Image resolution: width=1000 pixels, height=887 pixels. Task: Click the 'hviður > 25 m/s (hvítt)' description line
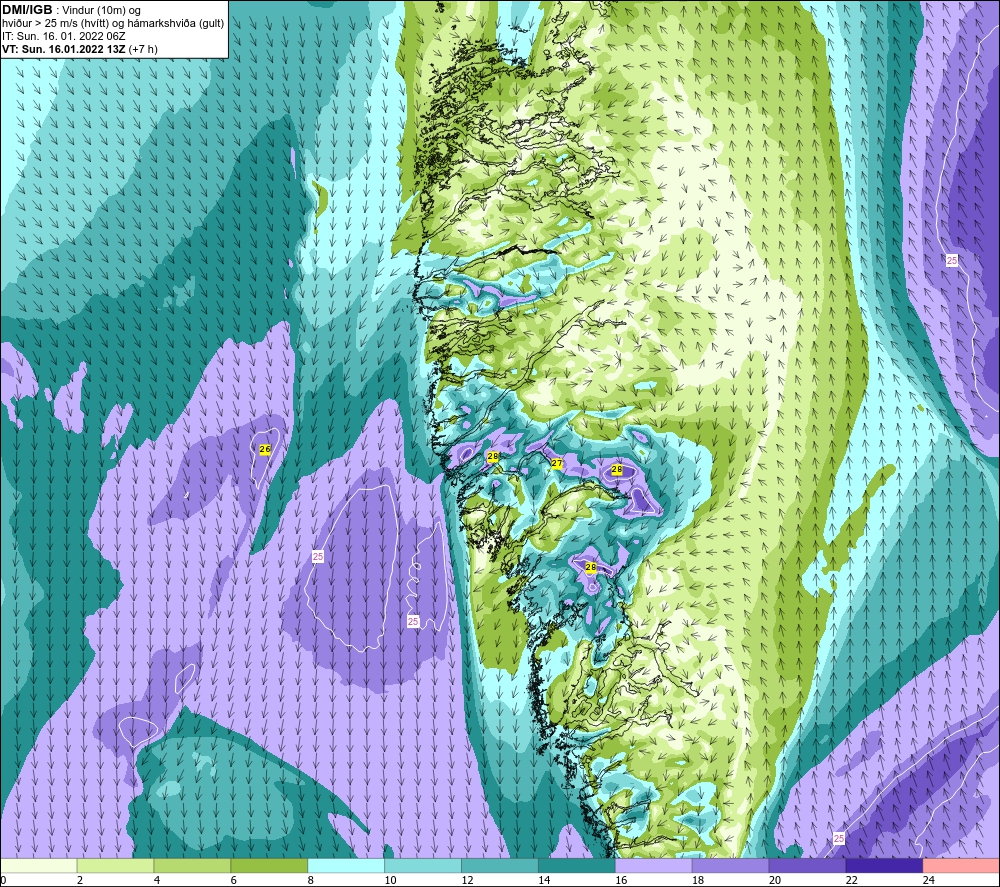pyautogui.click(x=114, y=23)
